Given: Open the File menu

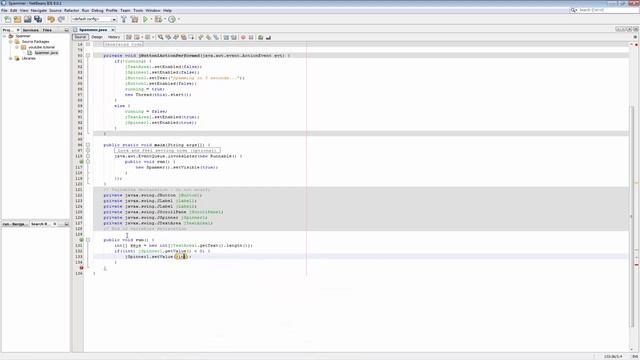Looking at the screenshot, I should 4,10.
